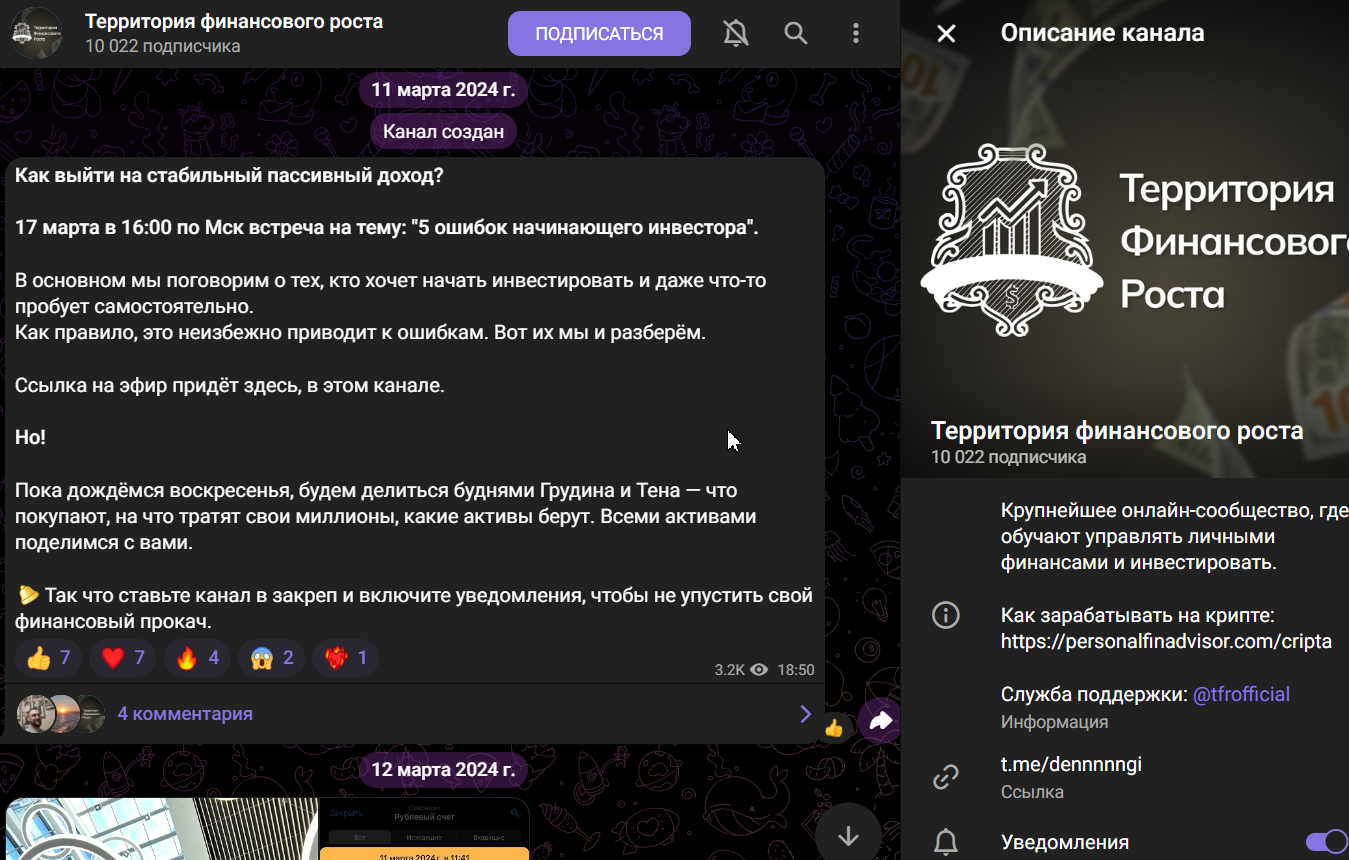Close the channel description panel

[x=946, y=33]
